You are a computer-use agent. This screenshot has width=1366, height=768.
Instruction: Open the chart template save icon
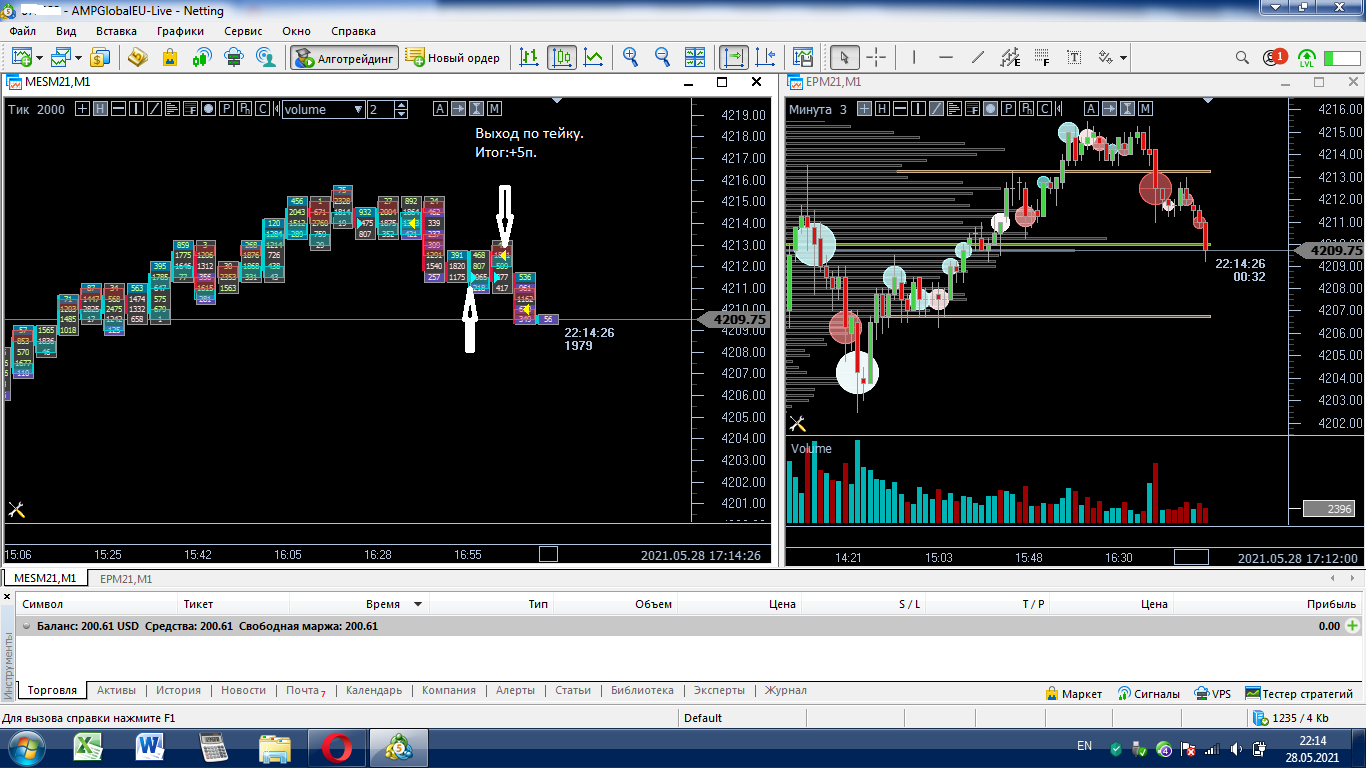803,57
